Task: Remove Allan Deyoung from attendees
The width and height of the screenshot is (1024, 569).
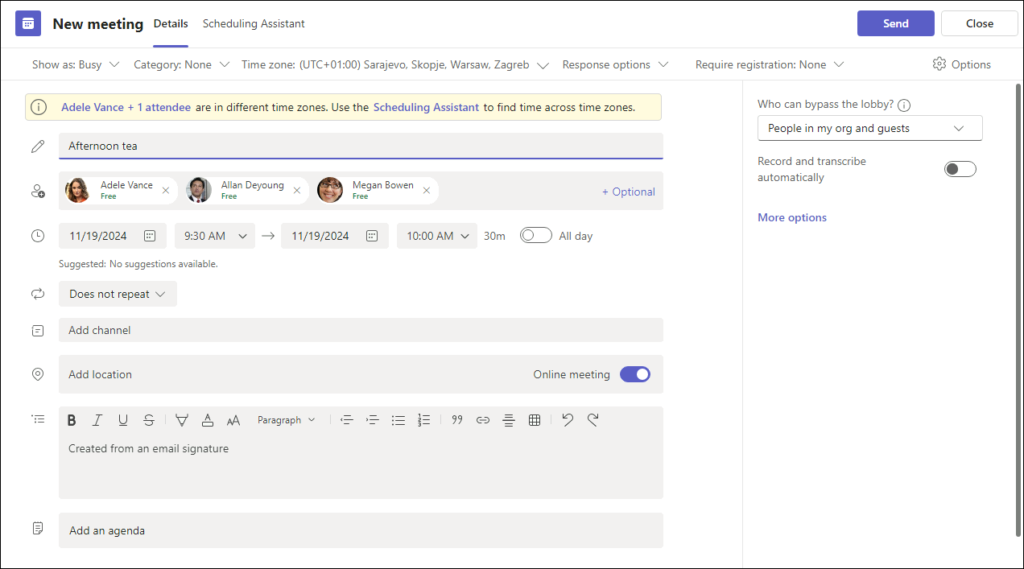Action: pos(297,191)
